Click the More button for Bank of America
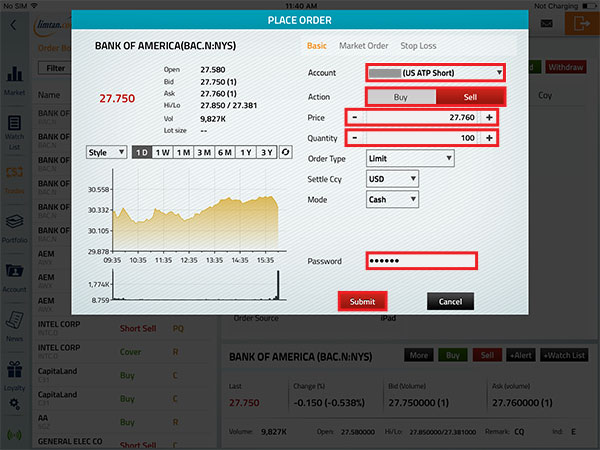Screen dimensions: 600x450 tap(419, 355)
